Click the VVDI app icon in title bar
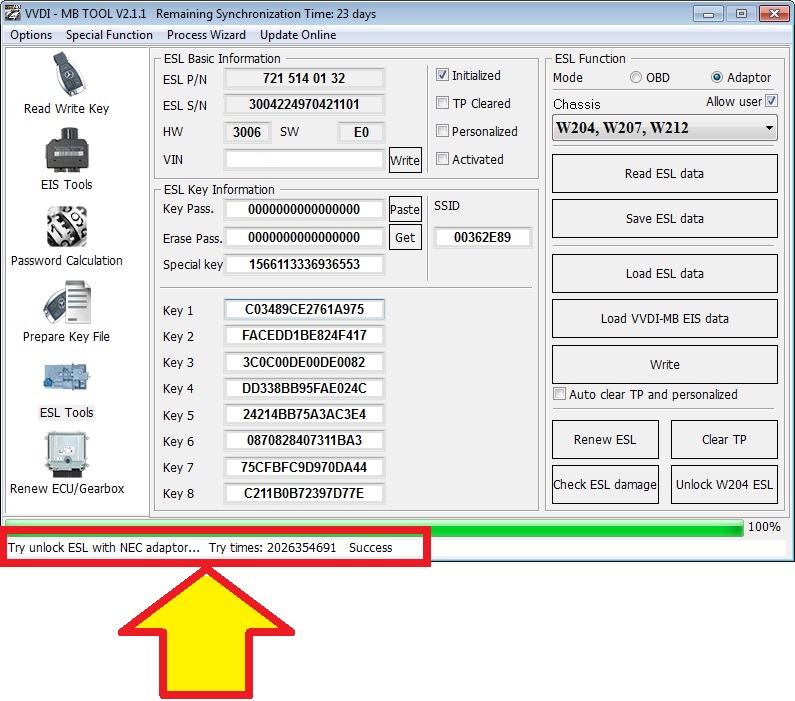Screen dimensions: 795x701 (x=12, y=13)
